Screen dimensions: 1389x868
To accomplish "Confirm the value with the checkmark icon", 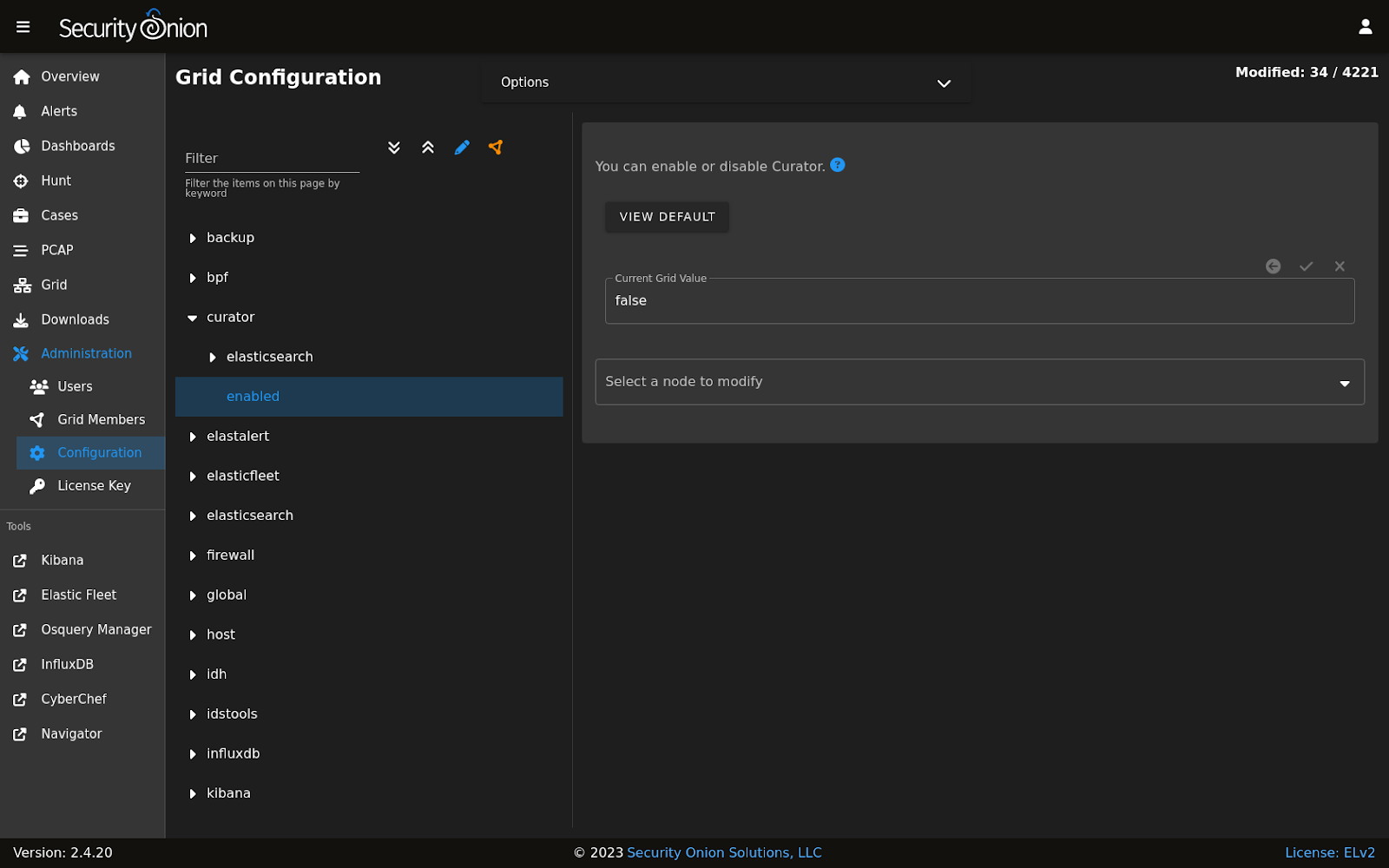I will (x=1307, y=266).
